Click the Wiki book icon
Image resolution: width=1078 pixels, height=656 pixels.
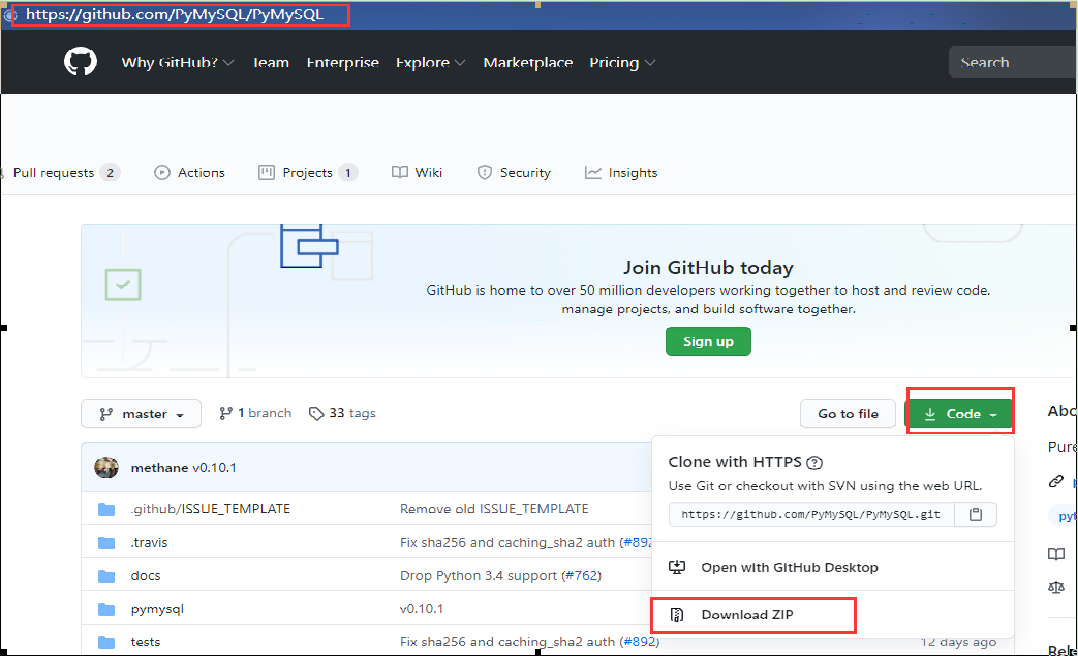(x=399, y=172)
